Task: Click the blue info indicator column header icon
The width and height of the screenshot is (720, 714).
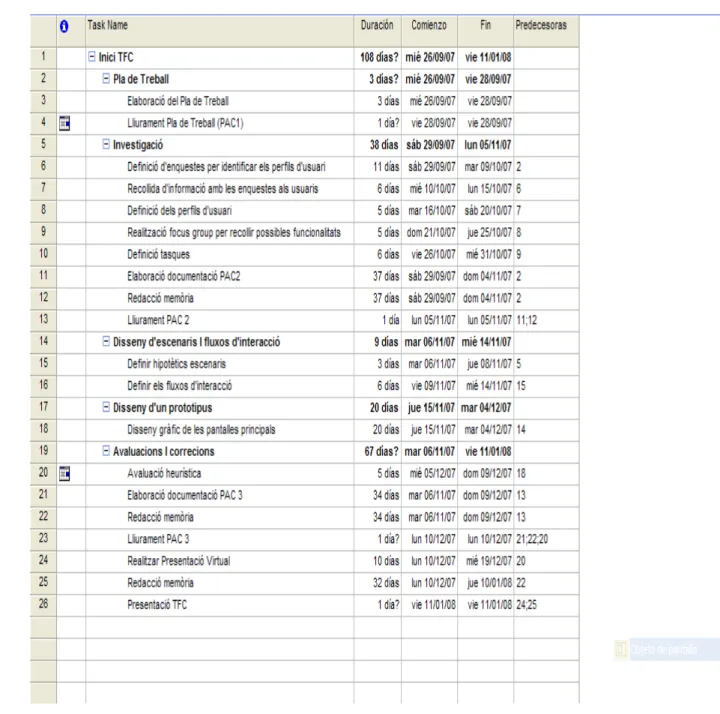Action: point(64,27)
